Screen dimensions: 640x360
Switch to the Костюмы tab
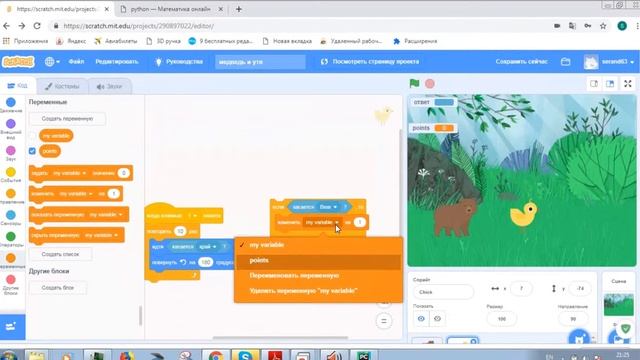pos(62,86)
